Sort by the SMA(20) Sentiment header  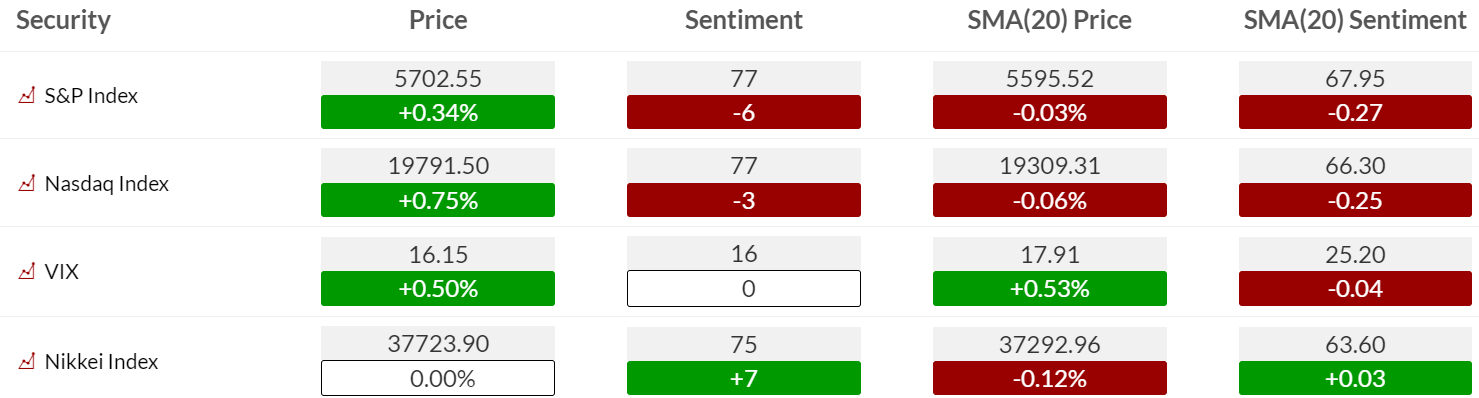coord(1355,20)
